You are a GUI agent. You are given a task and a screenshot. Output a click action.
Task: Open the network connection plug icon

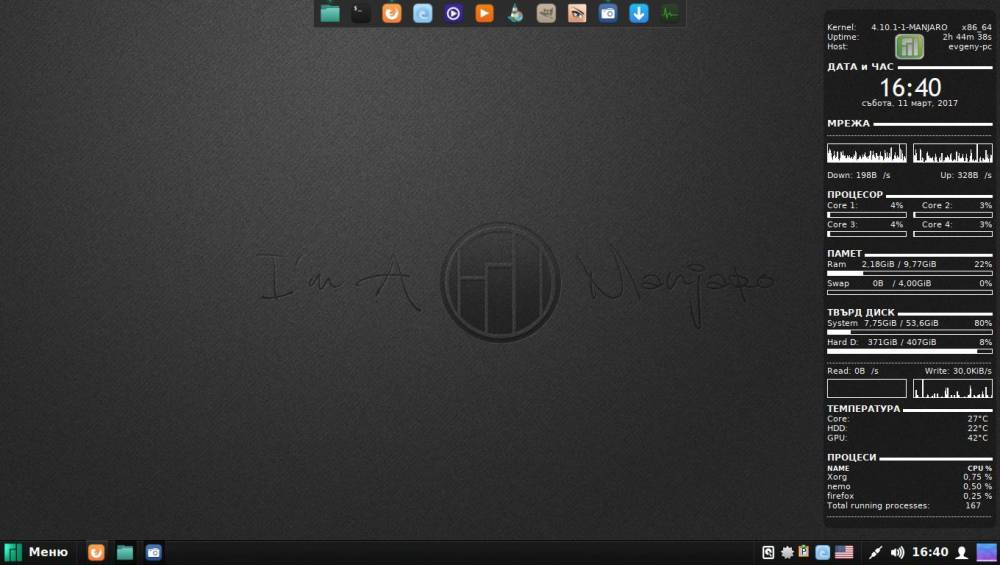pos(876,552)
